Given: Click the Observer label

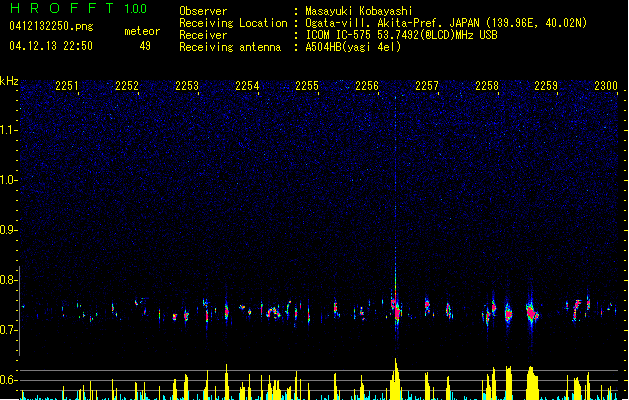Looking at the screenshot, I should [x=203, y=11].
